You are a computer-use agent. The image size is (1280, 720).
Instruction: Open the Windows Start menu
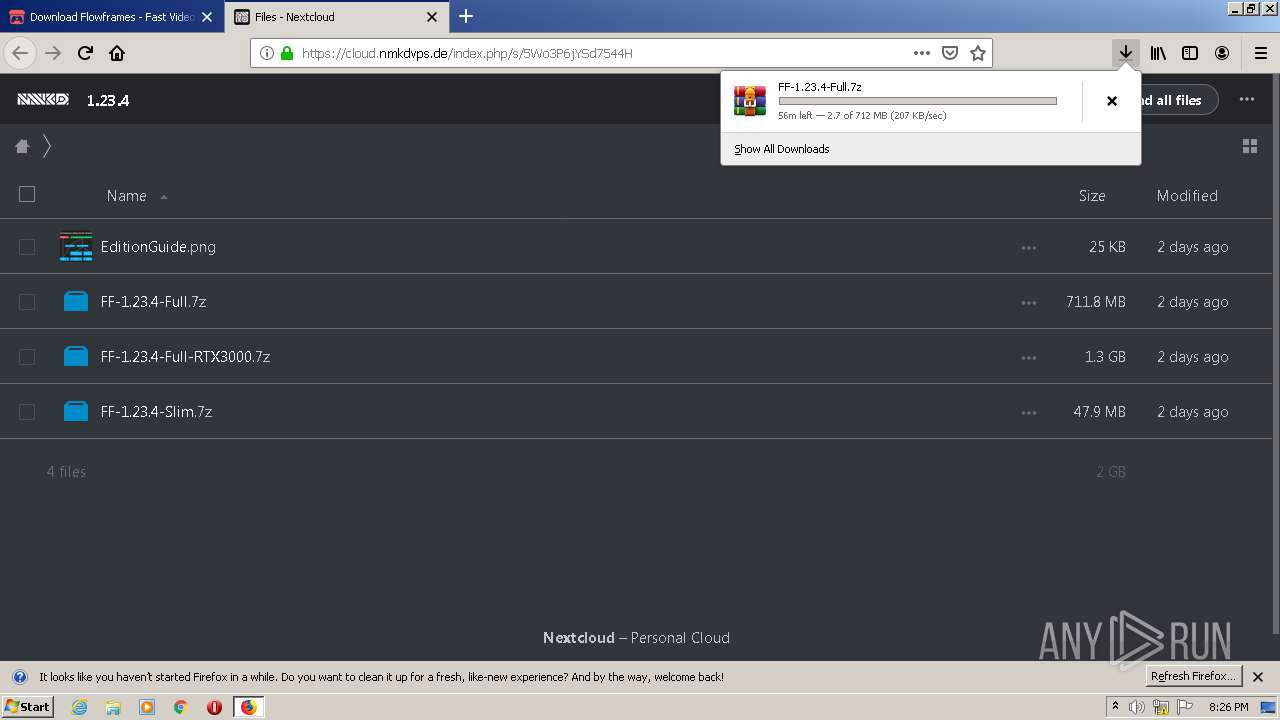pyautogui.click(x=27, y=707)
